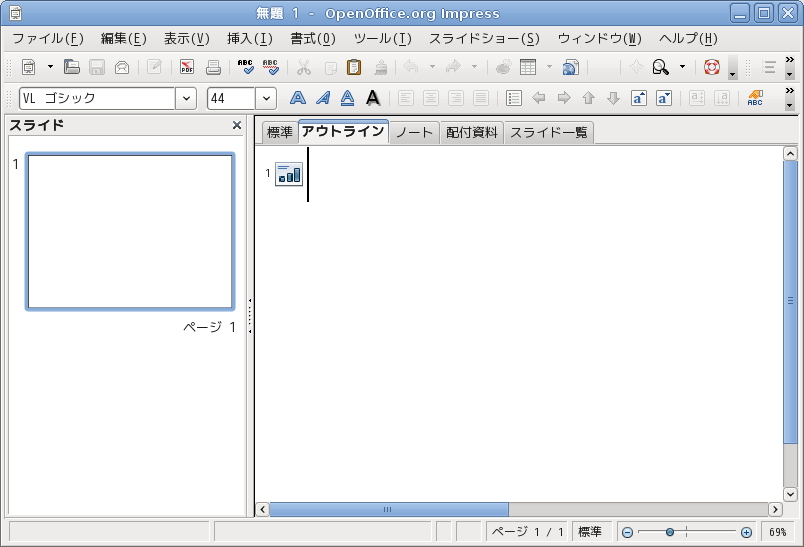Click the Paste clipboard icon
The image size is (804, 547).
click(354, 68)
